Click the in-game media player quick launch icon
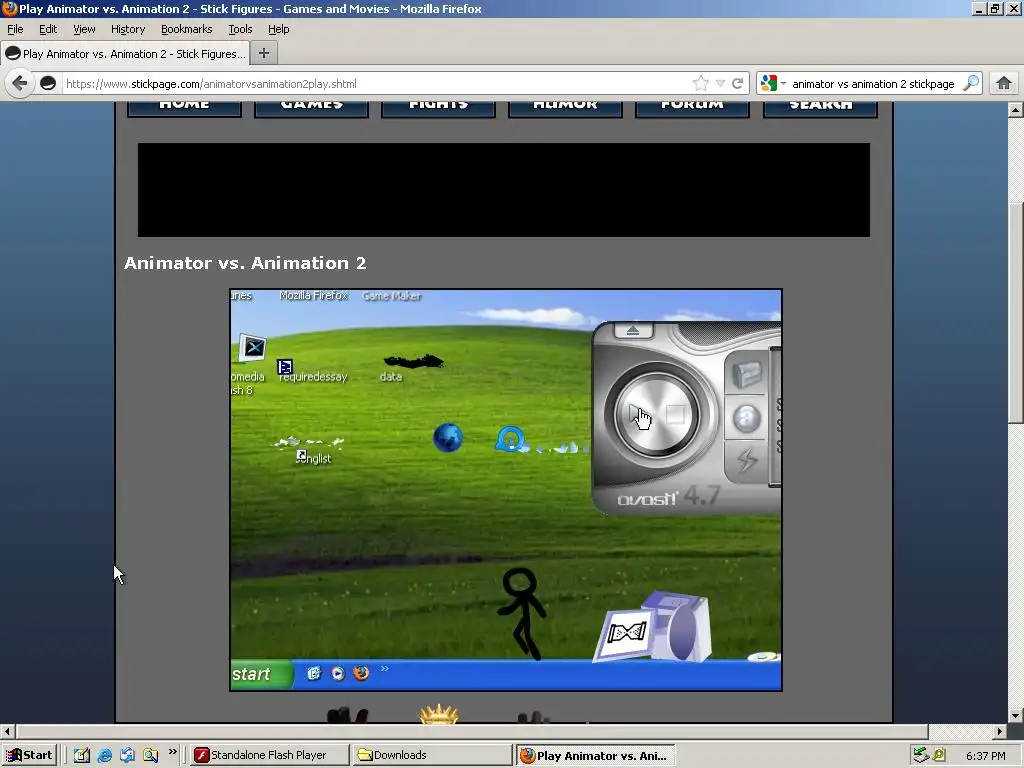1024x768 pixels. coord(338,673)
